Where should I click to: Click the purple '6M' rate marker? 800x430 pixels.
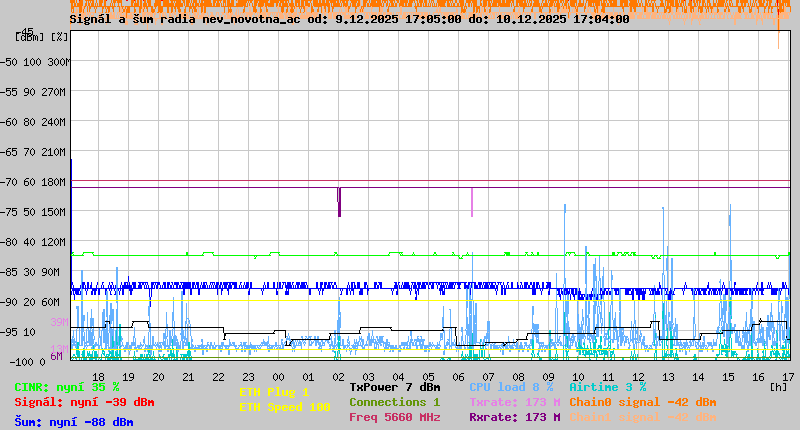tap(56, 356)
